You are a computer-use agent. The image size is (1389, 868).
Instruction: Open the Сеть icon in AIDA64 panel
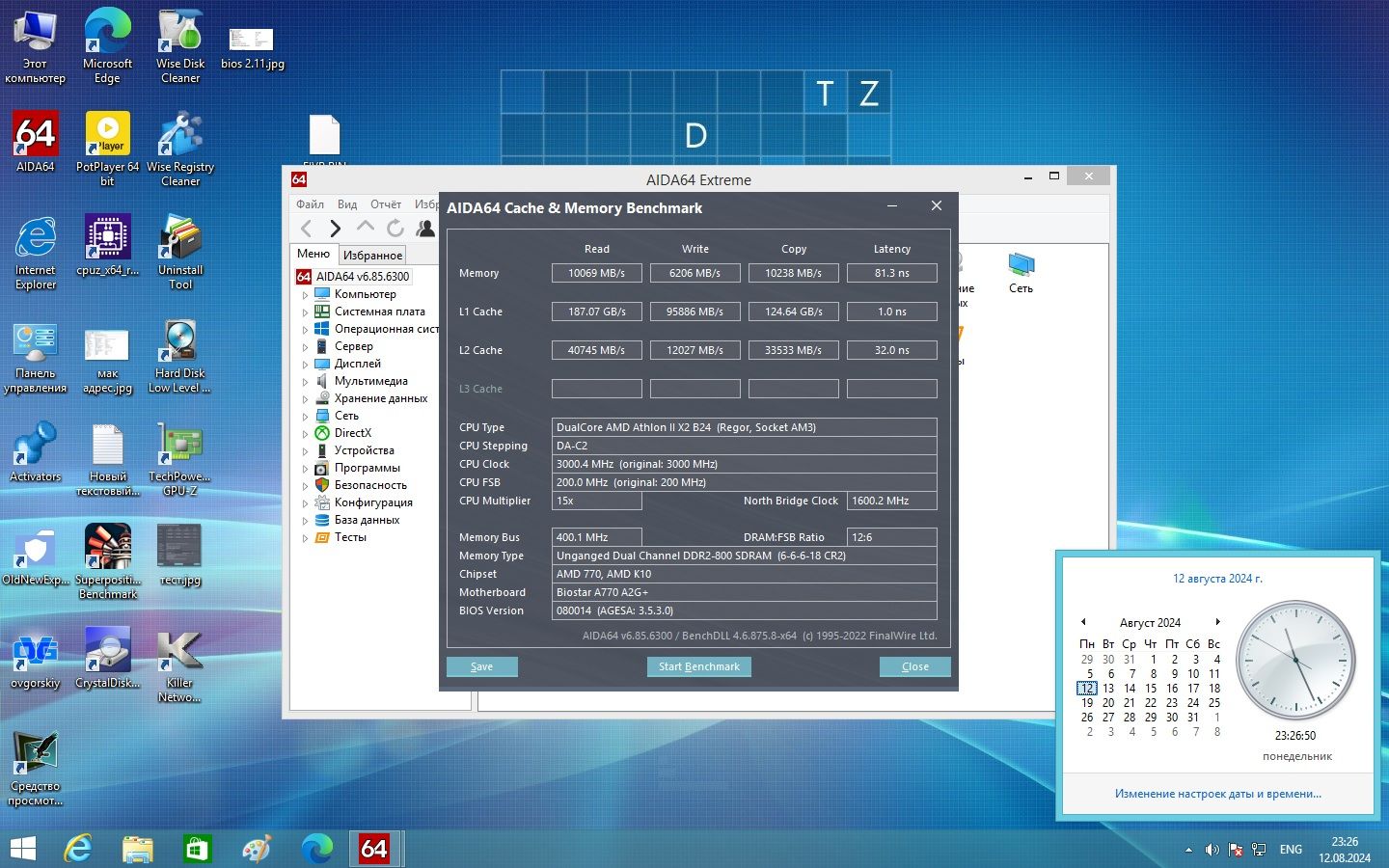(x=1021, y=272)
